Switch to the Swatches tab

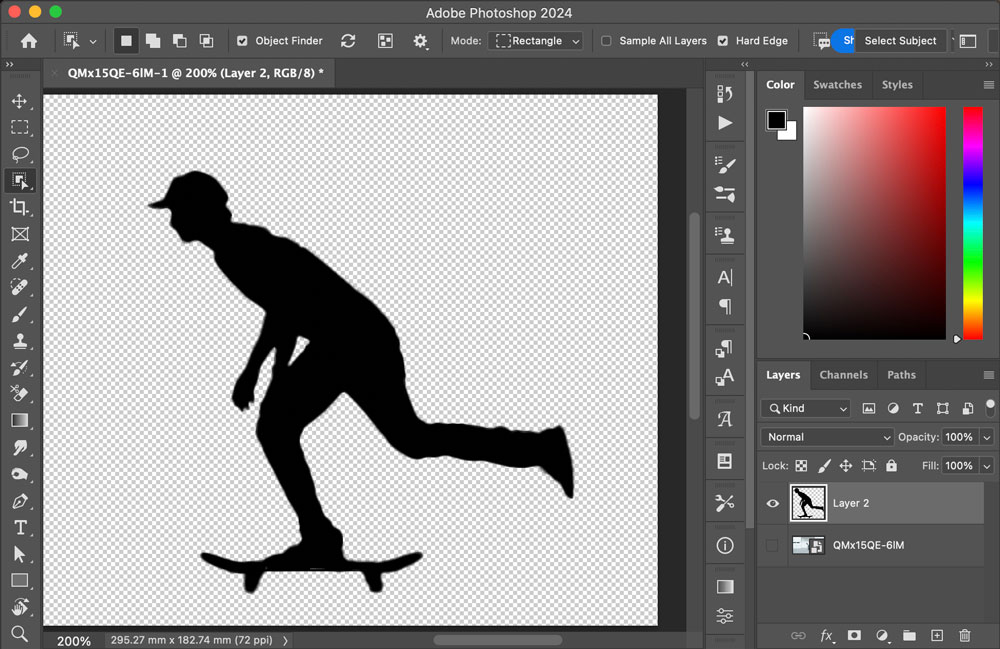click(x=837, y=85)
